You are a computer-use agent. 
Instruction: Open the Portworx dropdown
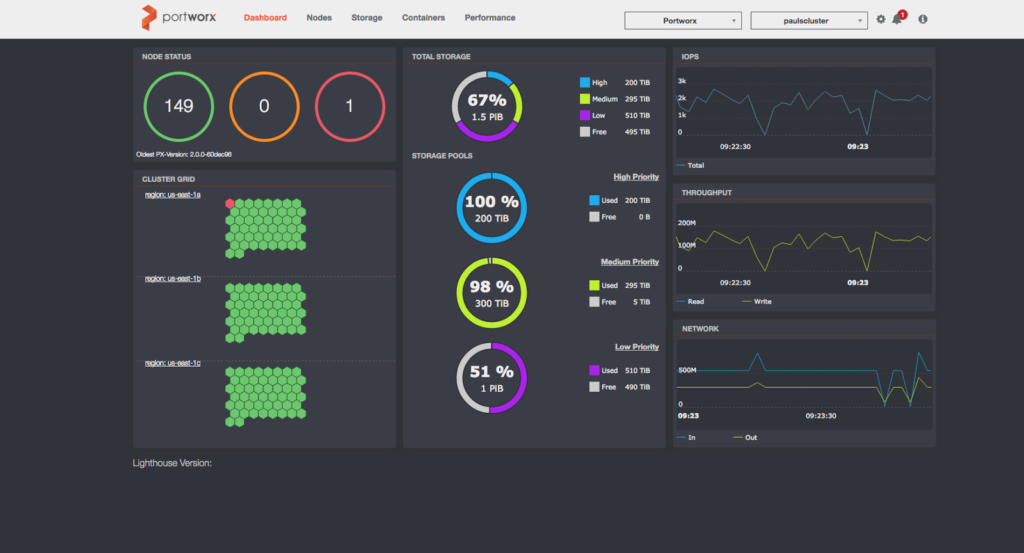click(x=683, y=20)
